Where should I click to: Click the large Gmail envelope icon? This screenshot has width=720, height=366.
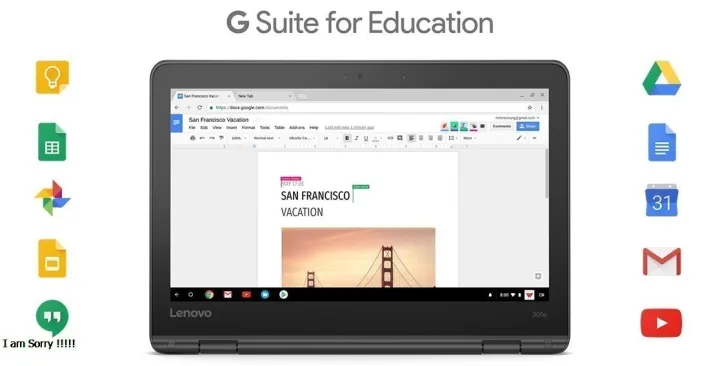point(662,261)
